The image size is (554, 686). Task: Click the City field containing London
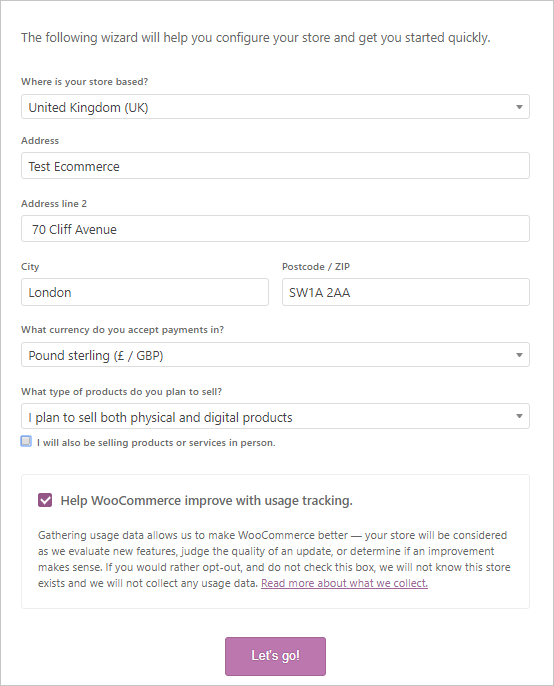tap(145, 292)
